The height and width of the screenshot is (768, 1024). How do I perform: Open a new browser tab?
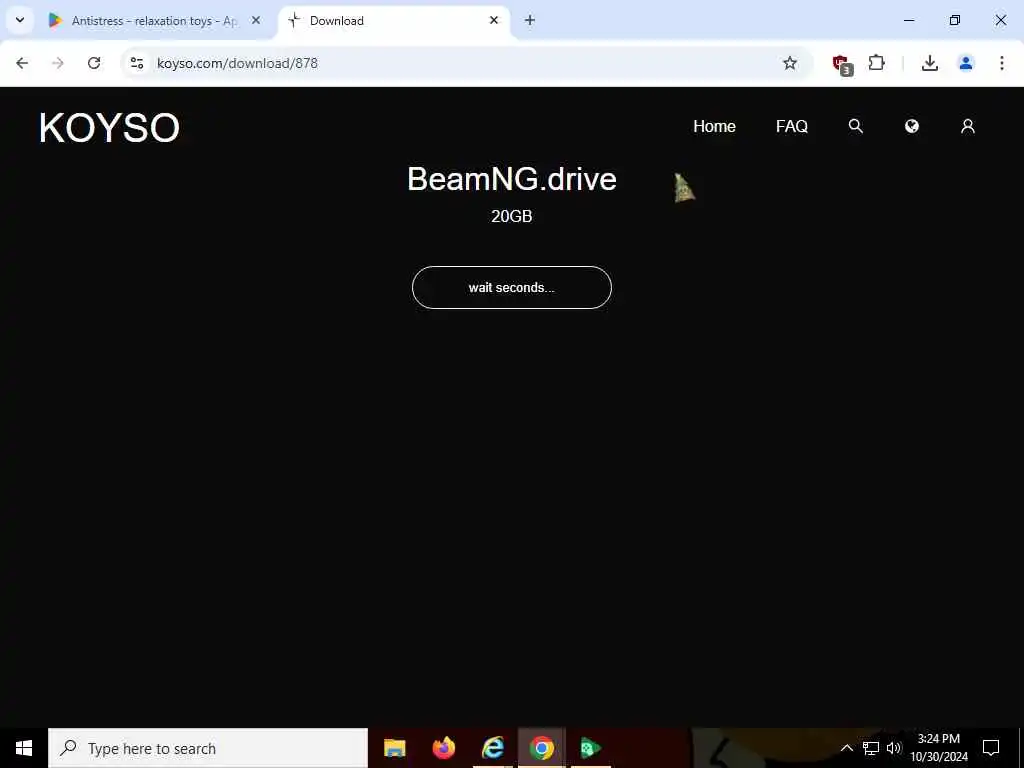pyautogui.click(x=530, y=20)
